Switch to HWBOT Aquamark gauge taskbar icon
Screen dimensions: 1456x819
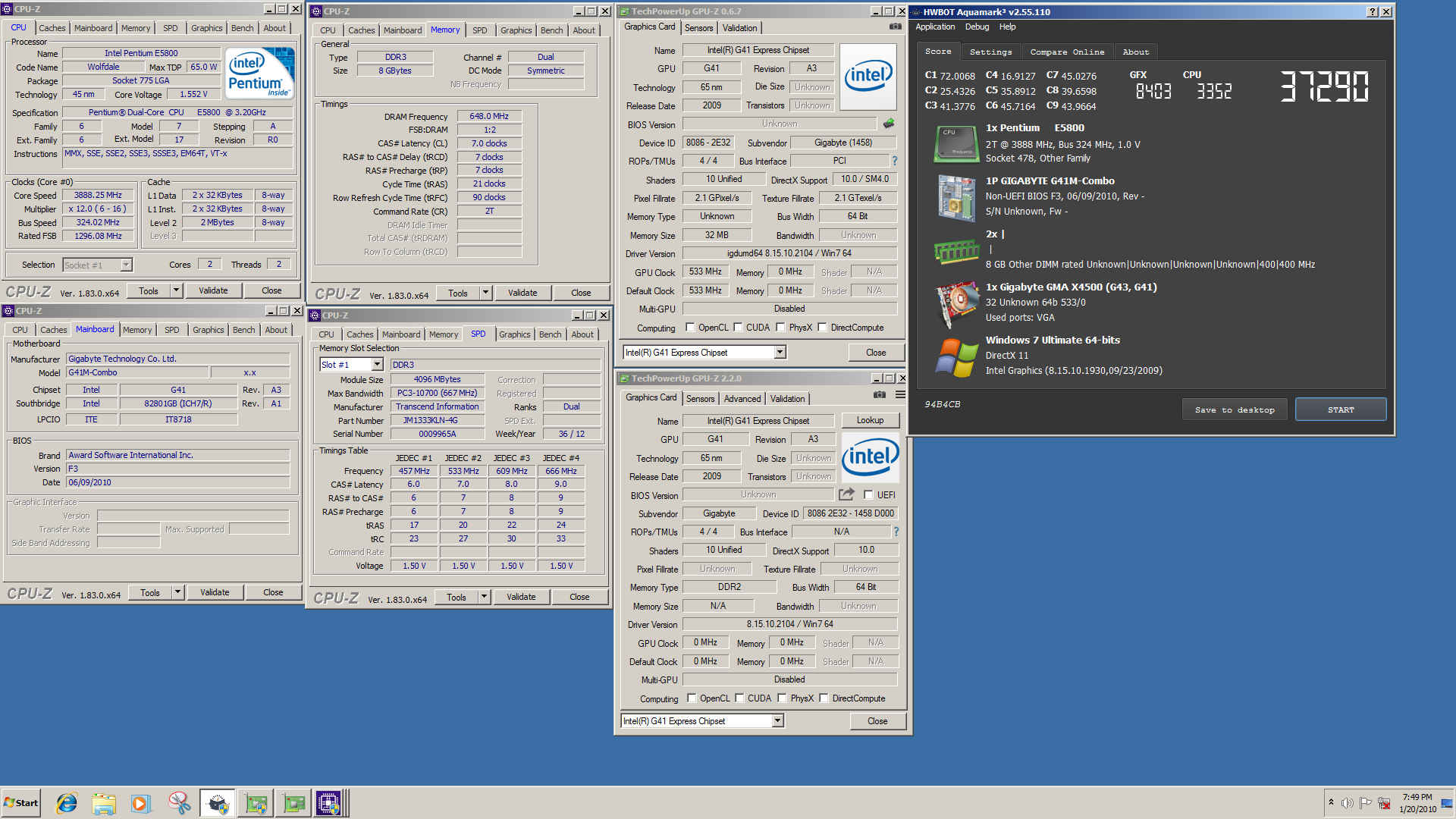click(x=218, y=803)
